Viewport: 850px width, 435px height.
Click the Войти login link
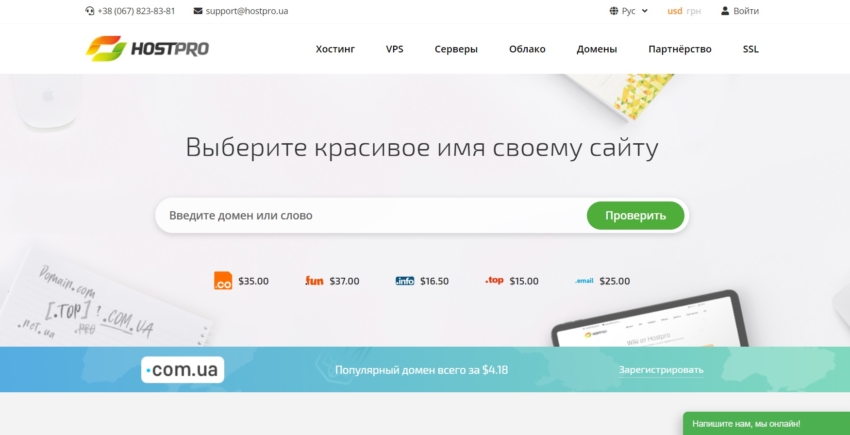coord(746,11)
